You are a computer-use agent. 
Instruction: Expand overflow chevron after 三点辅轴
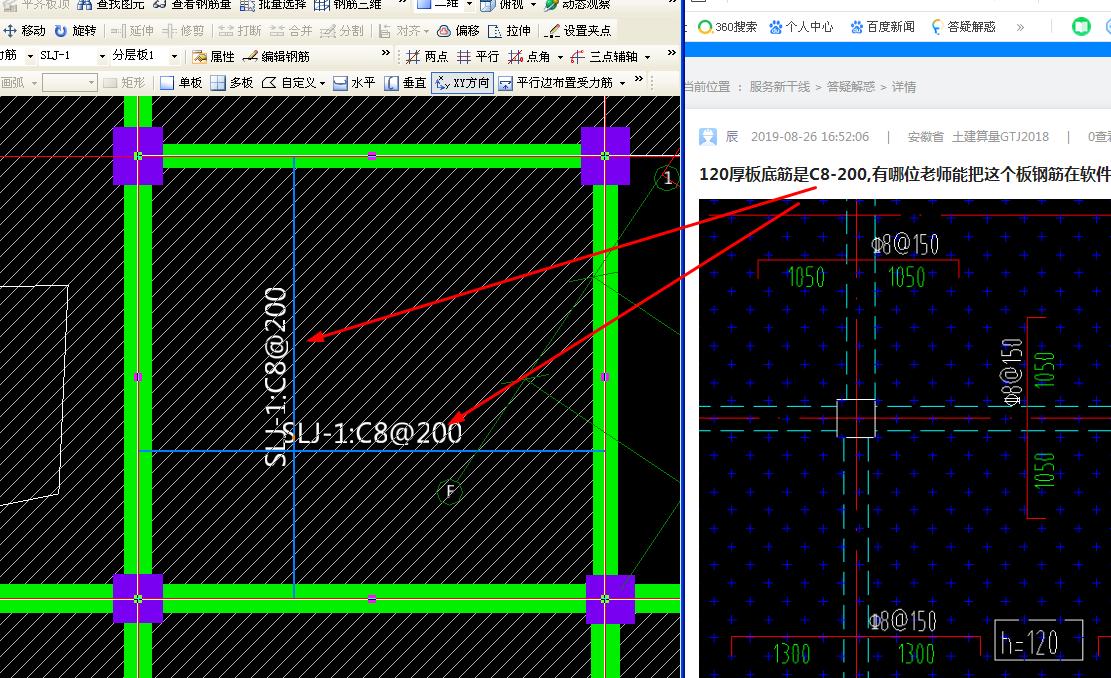pos(672,52)
